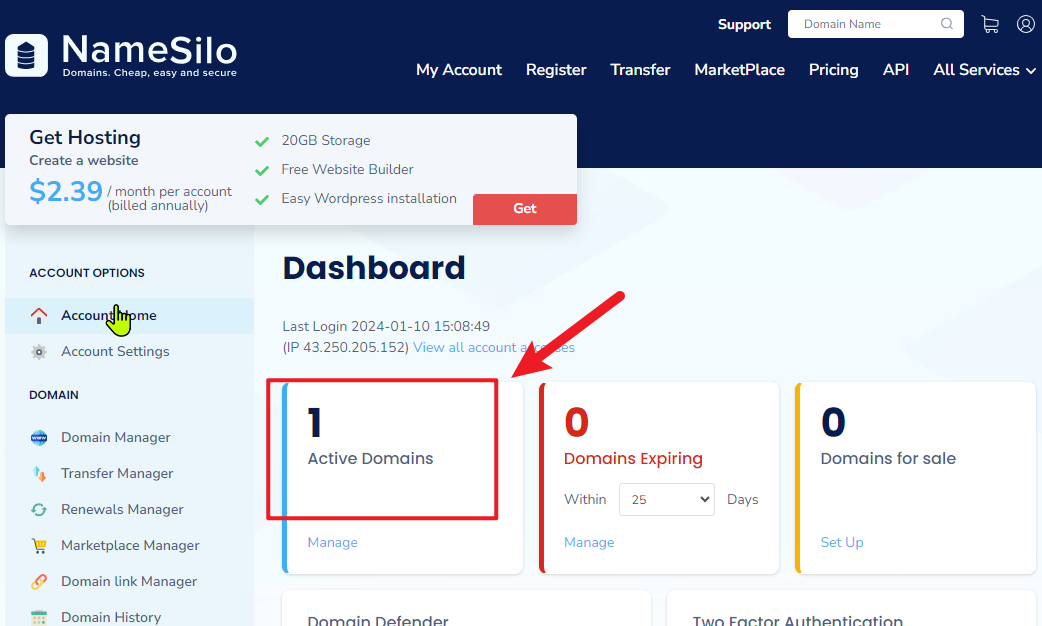Open Domain Manager from the sidebar

(x=116, y=438)
